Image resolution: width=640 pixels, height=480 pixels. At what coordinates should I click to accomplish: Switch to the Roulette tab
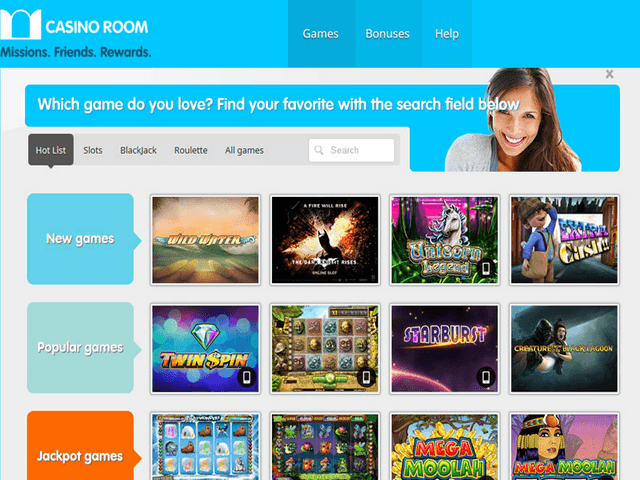(191, 150)
